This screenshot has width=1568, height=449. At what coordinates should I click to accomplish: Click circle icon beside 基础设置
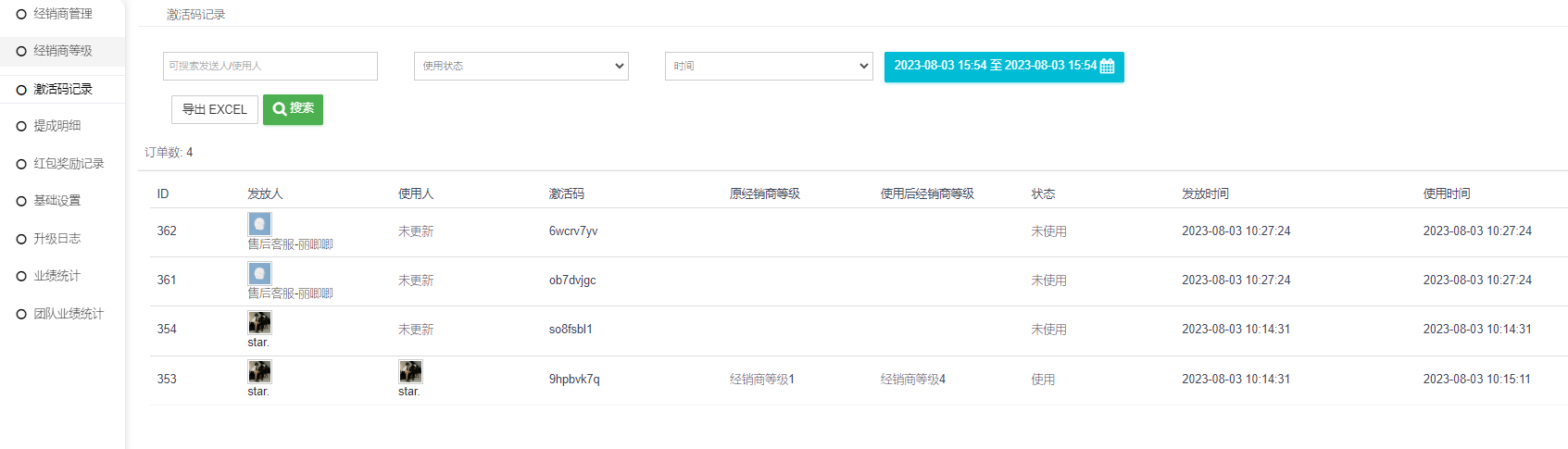21,201
